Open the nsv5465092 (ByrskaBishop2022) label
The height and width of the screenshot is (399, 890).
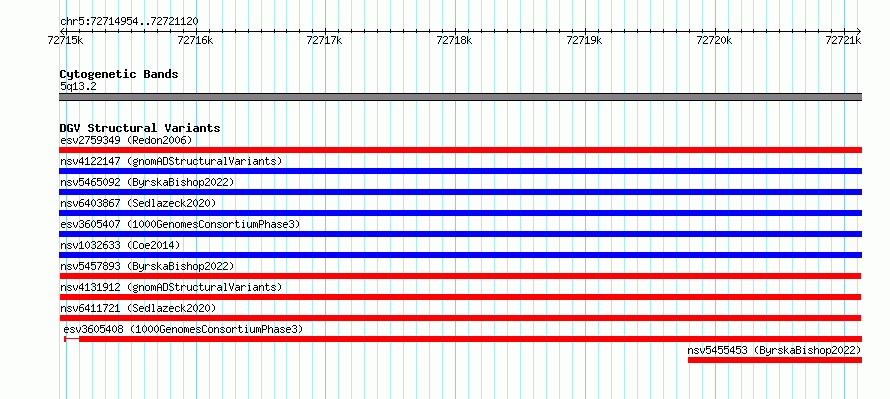point(147,182)
